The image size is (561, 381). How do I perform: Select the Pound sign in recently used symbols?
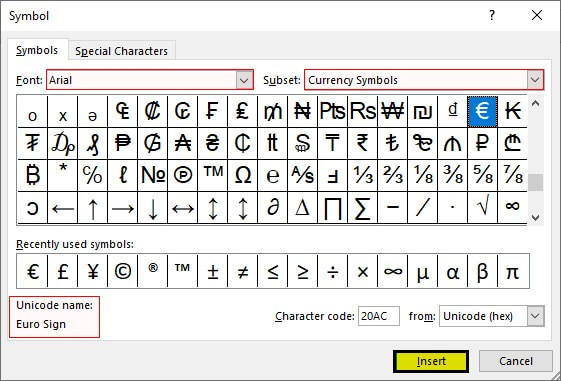click(63, 271)
